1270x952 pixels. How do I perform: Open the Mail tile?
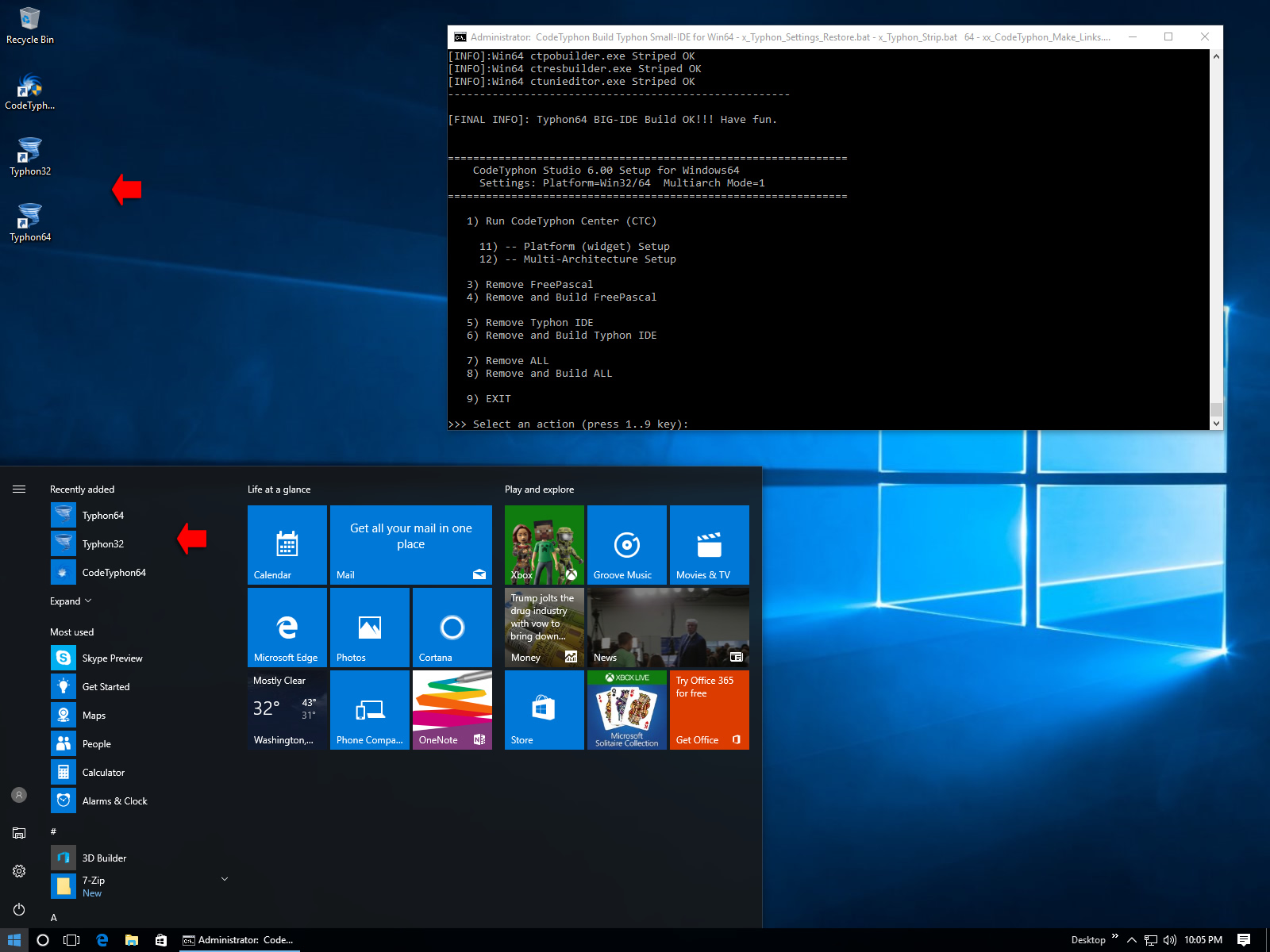(x=411, y=545)
